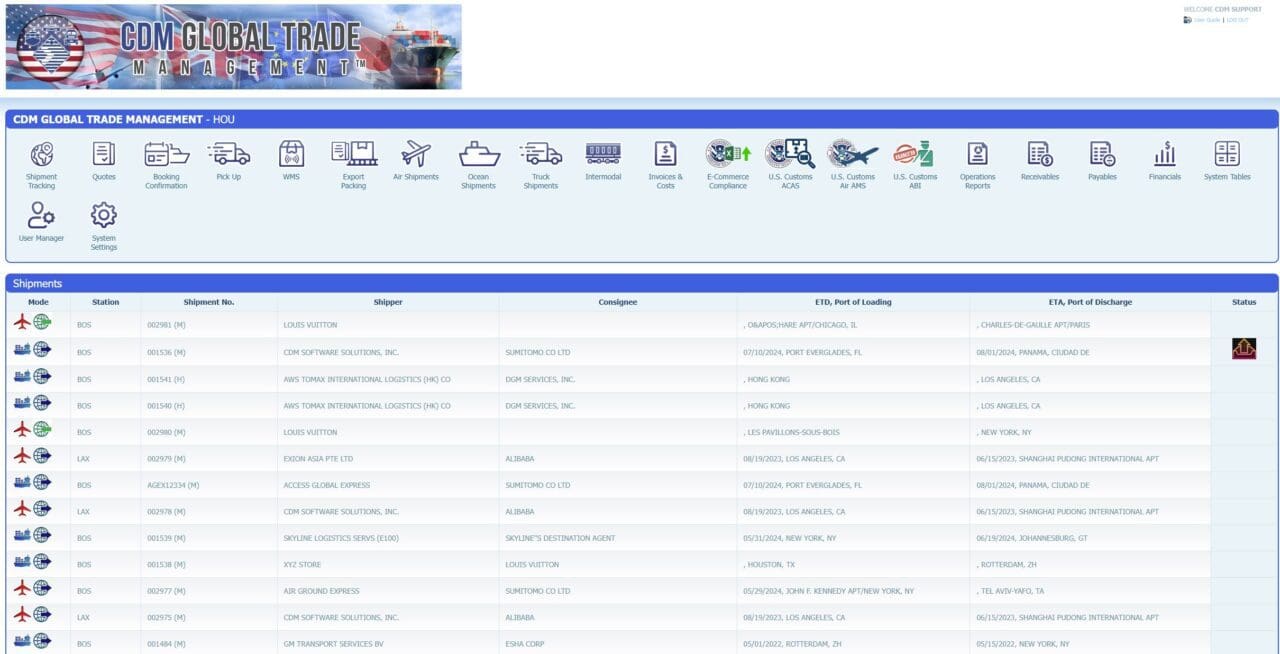Open the WMS warehouse module

tap(291, 161)
